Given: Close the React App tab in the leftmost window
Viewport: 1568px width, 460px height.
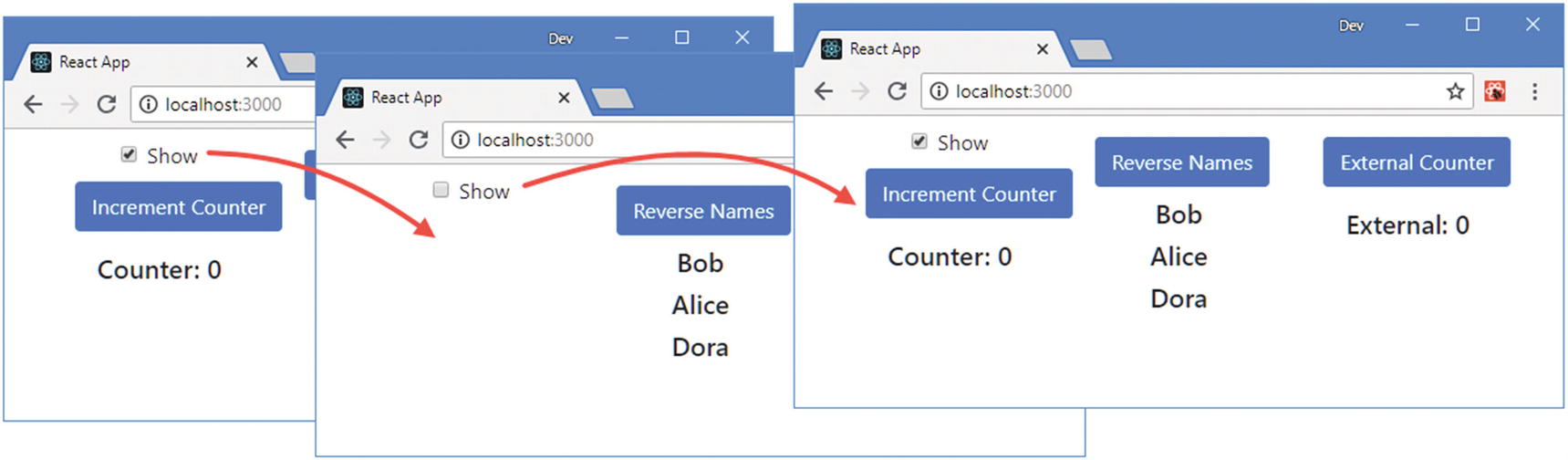Looking at the screenshot, I should click(x=252, y=62).
